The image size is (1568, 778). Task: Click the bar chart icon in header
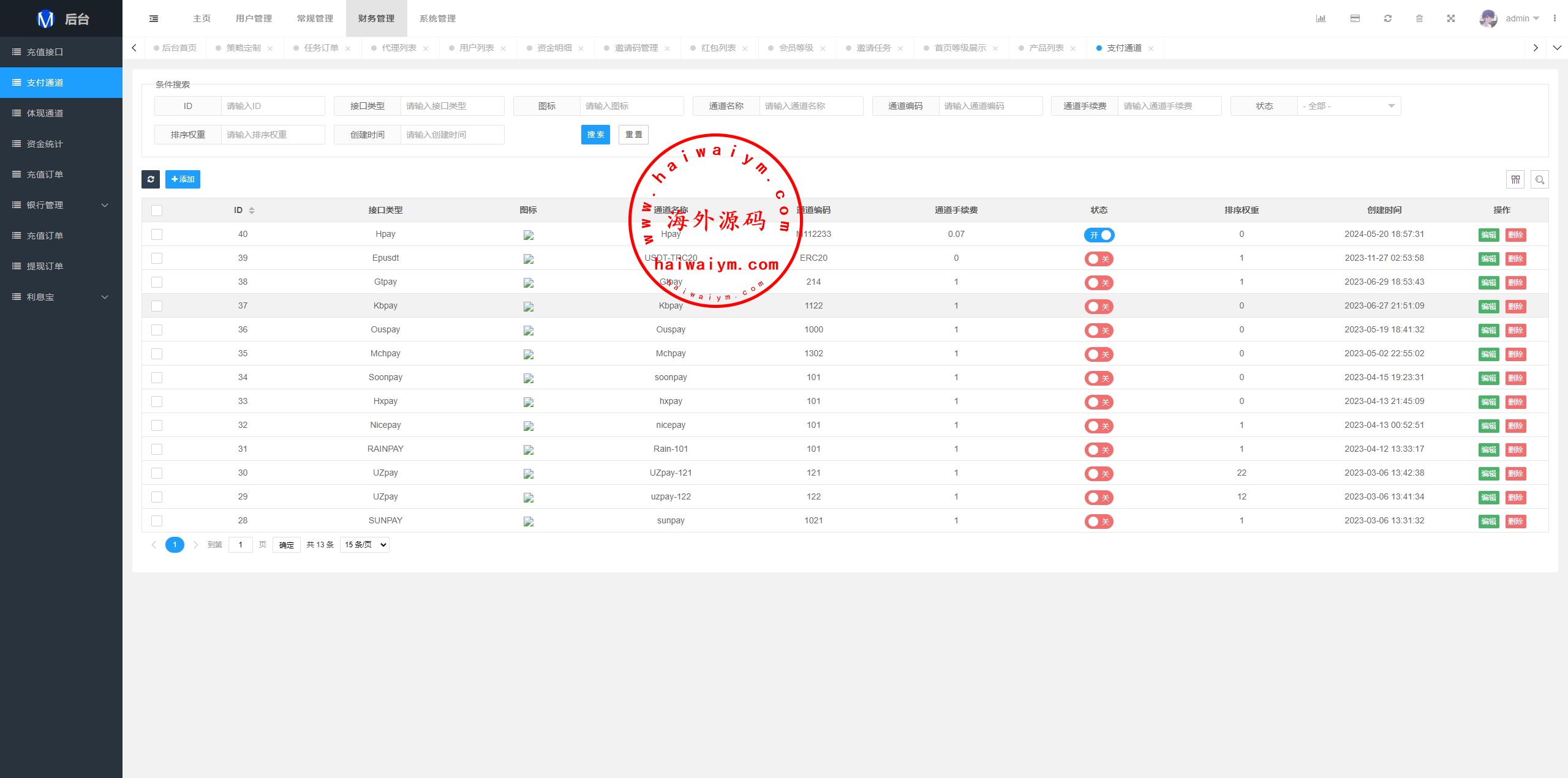[x=1321, y=18]
